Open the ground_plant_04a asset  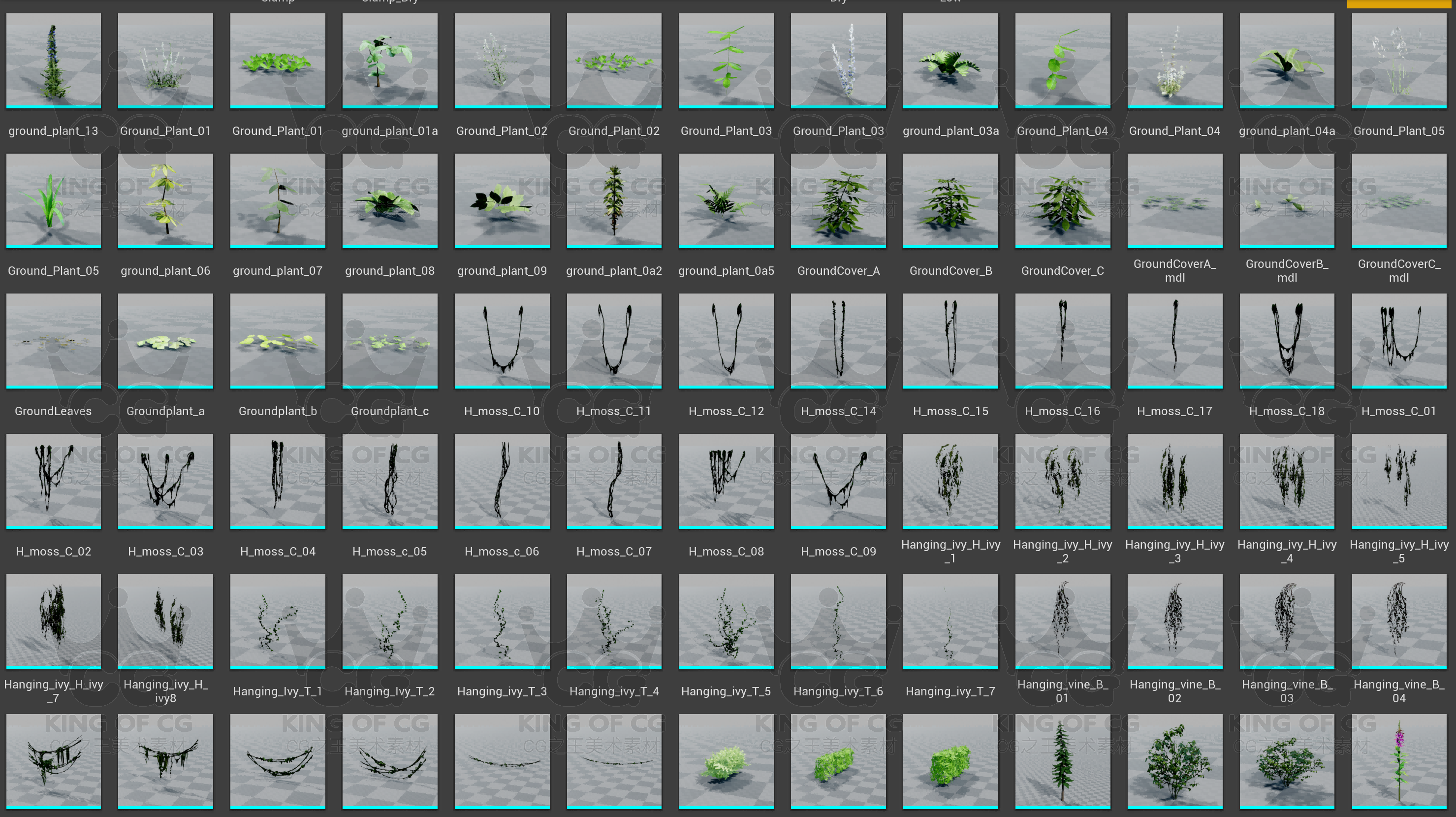[x=1287, y=60]
